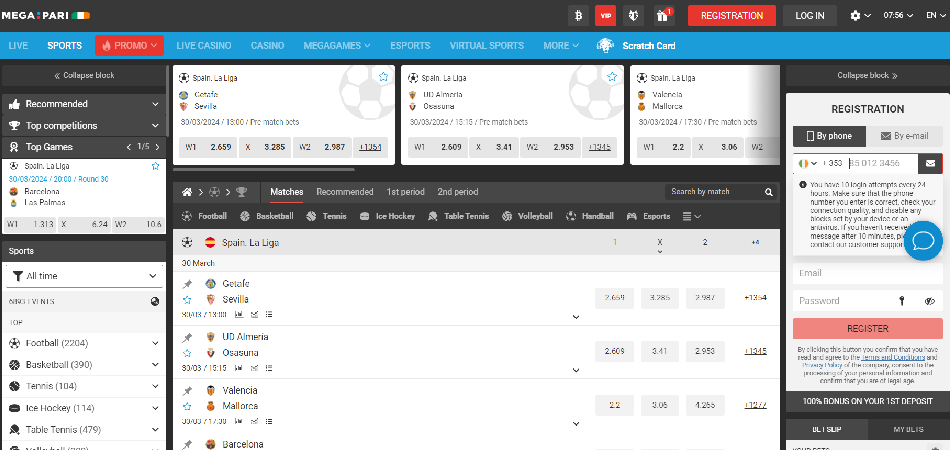Viewport: 950px width, 450px height.
Task: Click the gift bonus icon
Action: pos(661,15)
